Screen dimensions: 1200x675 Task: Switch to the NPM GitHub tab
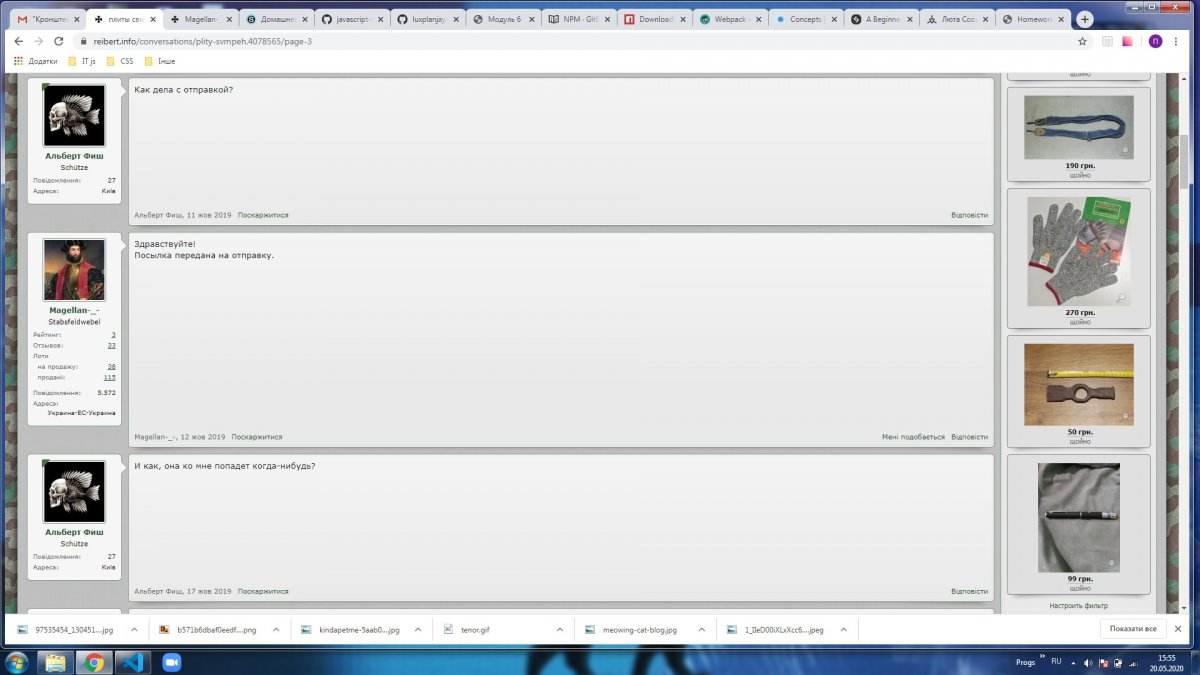click(577, 19)
